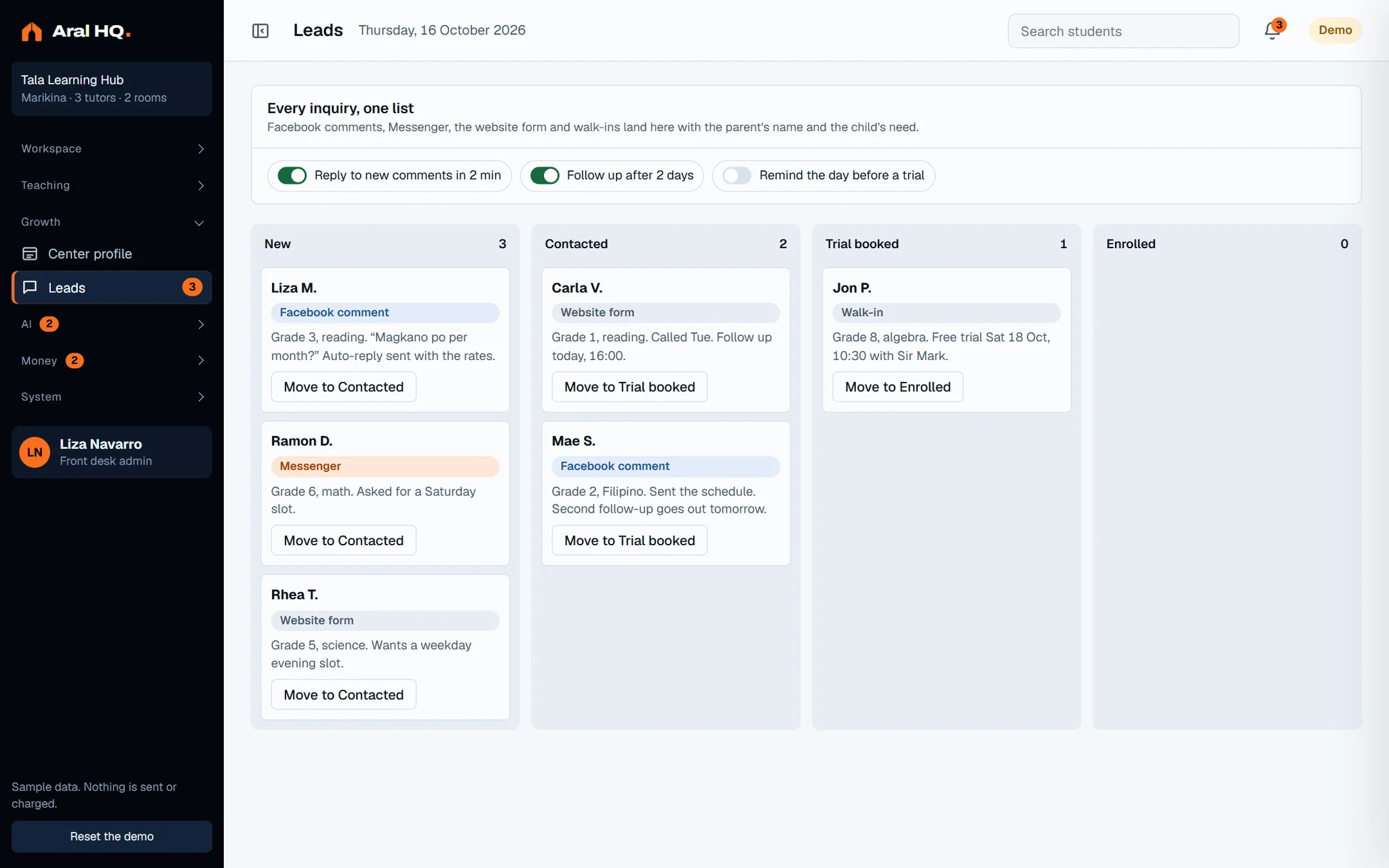Open the Workspace menu label

(51, 149)
